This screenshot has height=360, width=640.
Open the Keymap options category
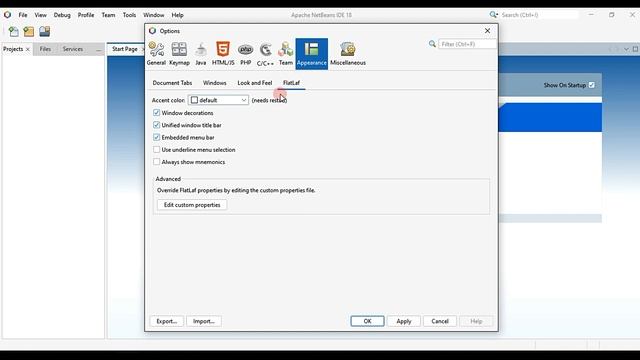coord(179,53)
